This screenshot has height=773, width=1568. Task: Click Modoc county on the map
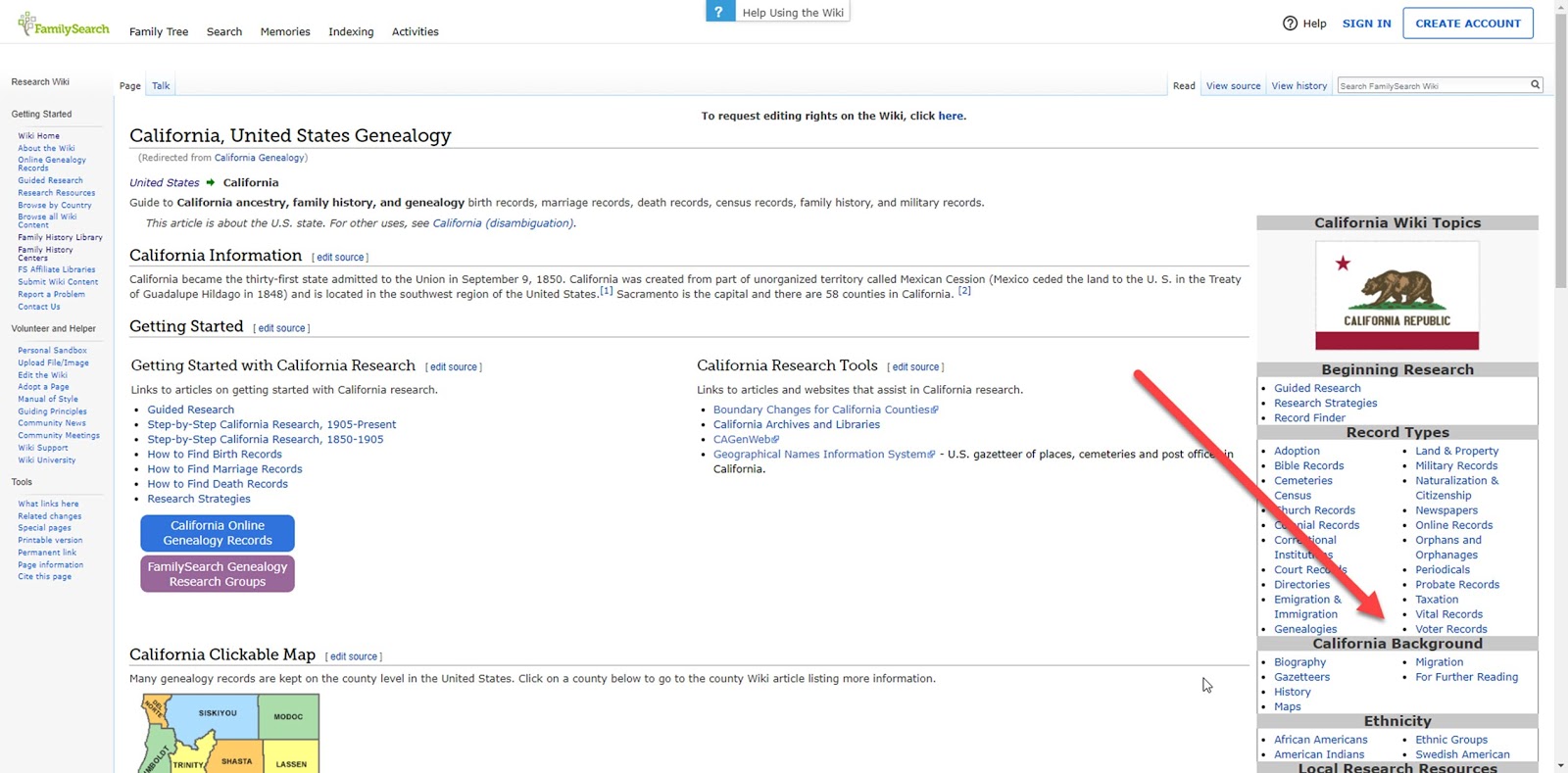pyautogui.click(x=288, y=716)
